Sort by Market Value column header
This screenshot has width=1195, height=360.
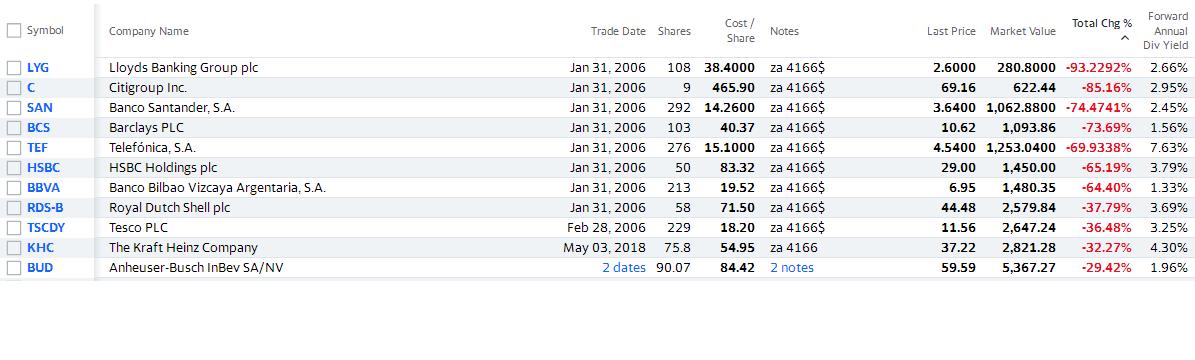tap(1023, 31)
